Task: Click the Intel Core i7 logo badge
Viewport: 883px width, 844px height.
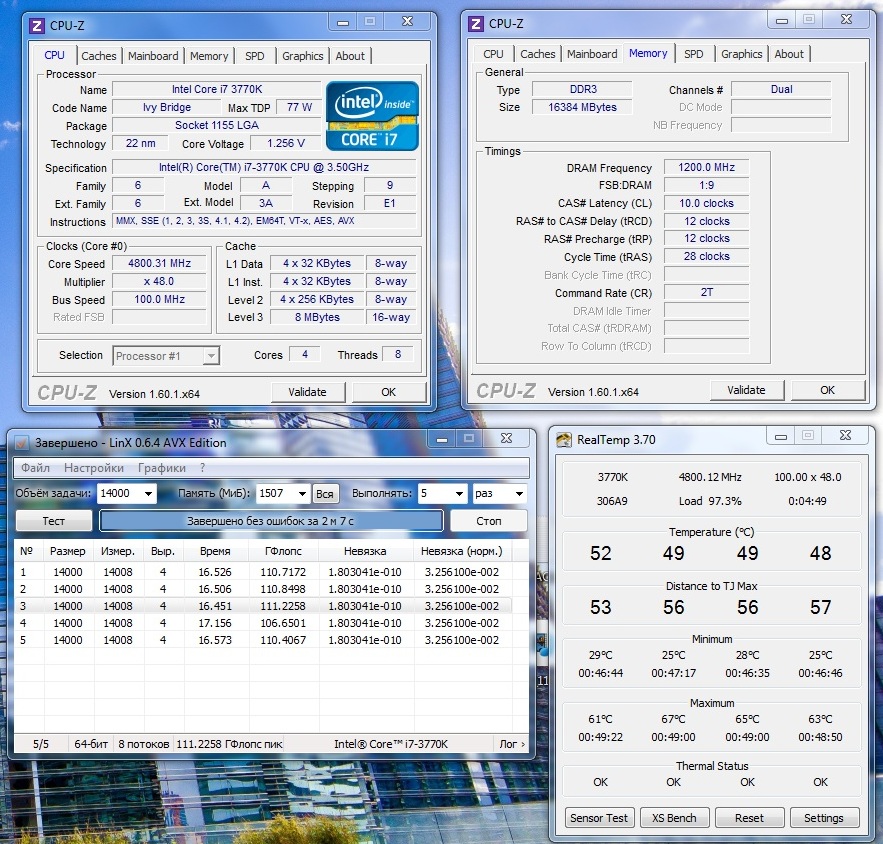Action: pyautogui.click(x=372, y=116)
